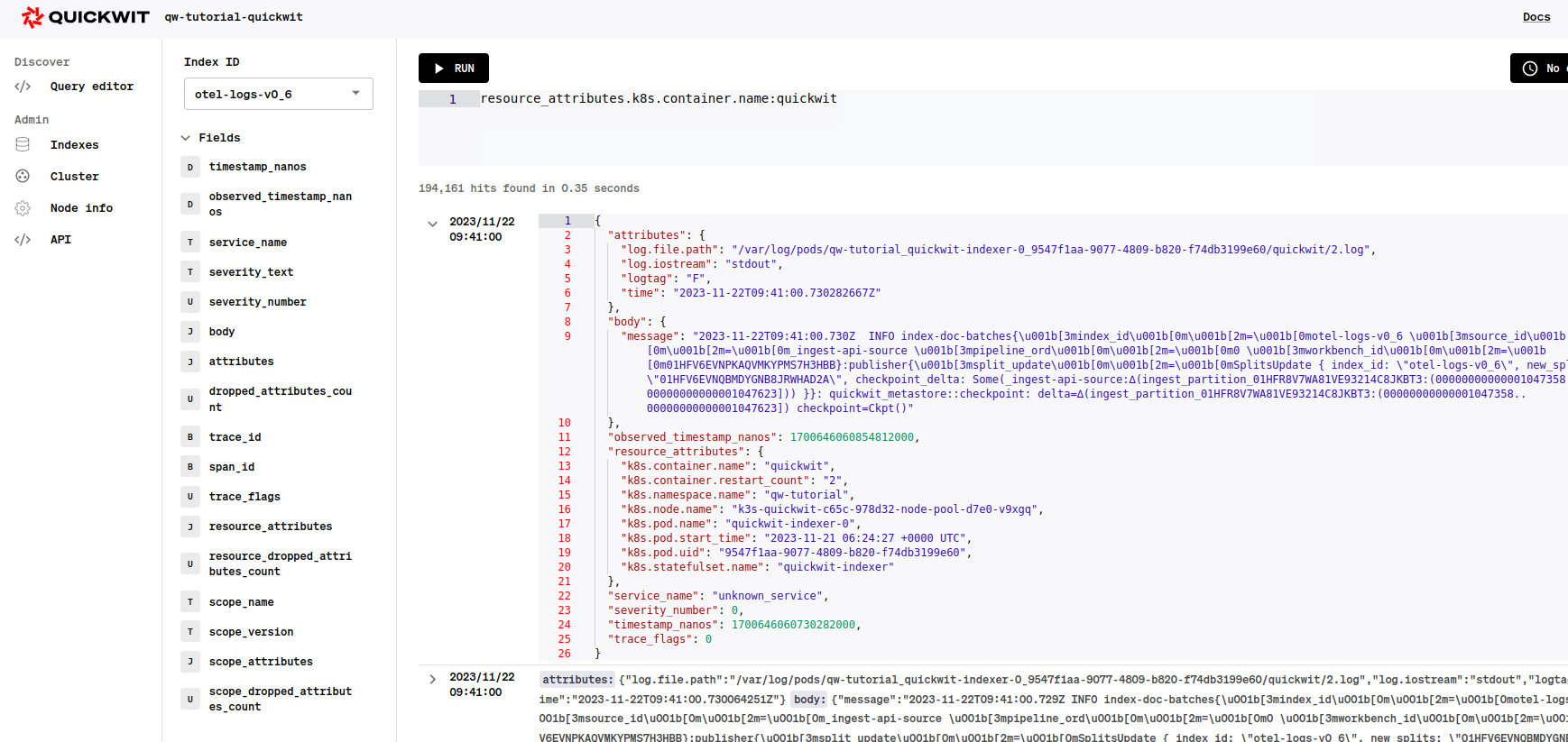Viewport: 1568px width, 742px height.
Task: Open the Indexes admin page
Action: 75,145
